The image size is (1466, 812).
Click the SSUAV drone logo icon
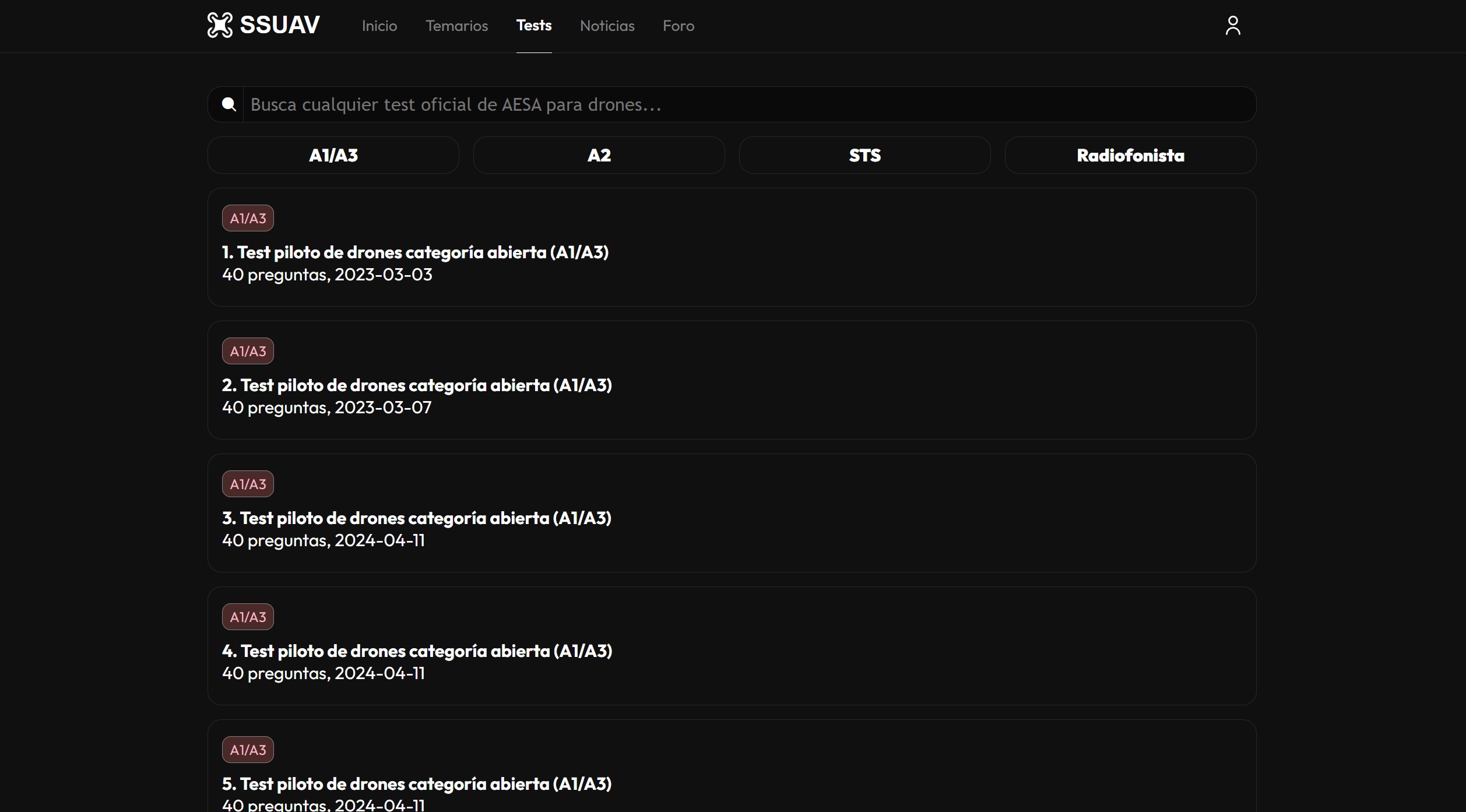point(220,25)
